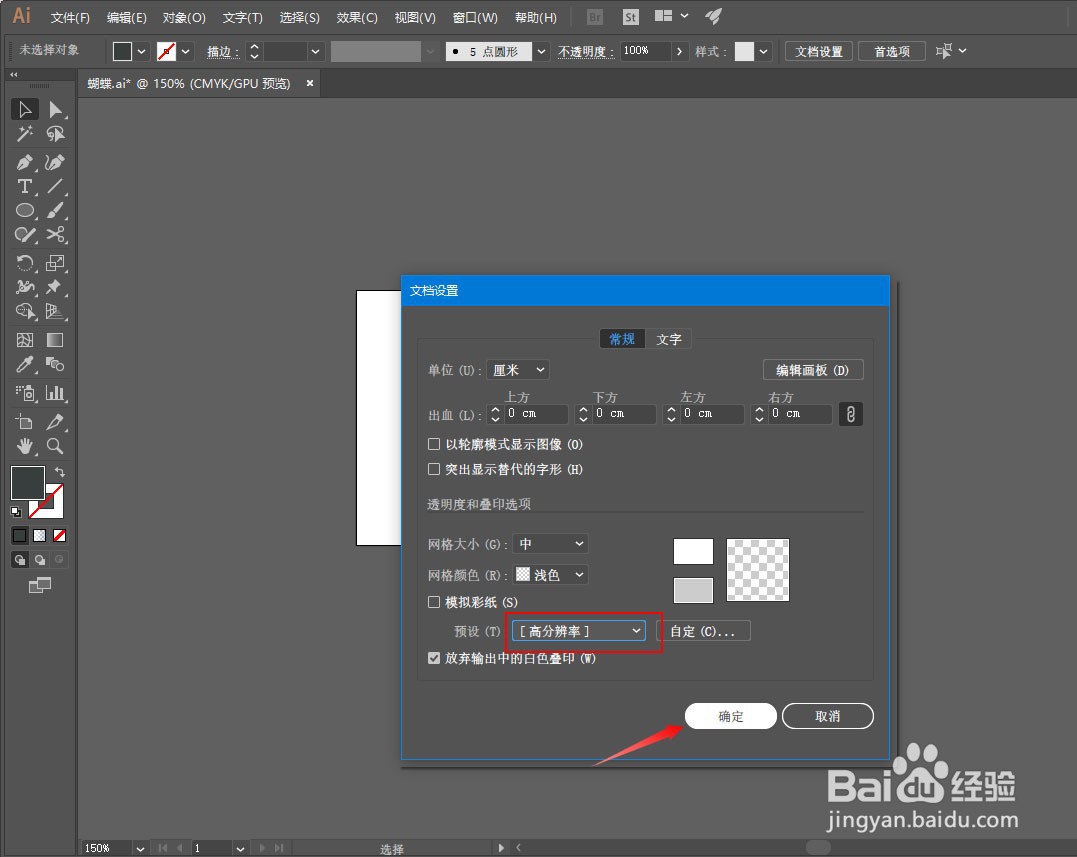Select the Scale tool

[x=55, y=263]
